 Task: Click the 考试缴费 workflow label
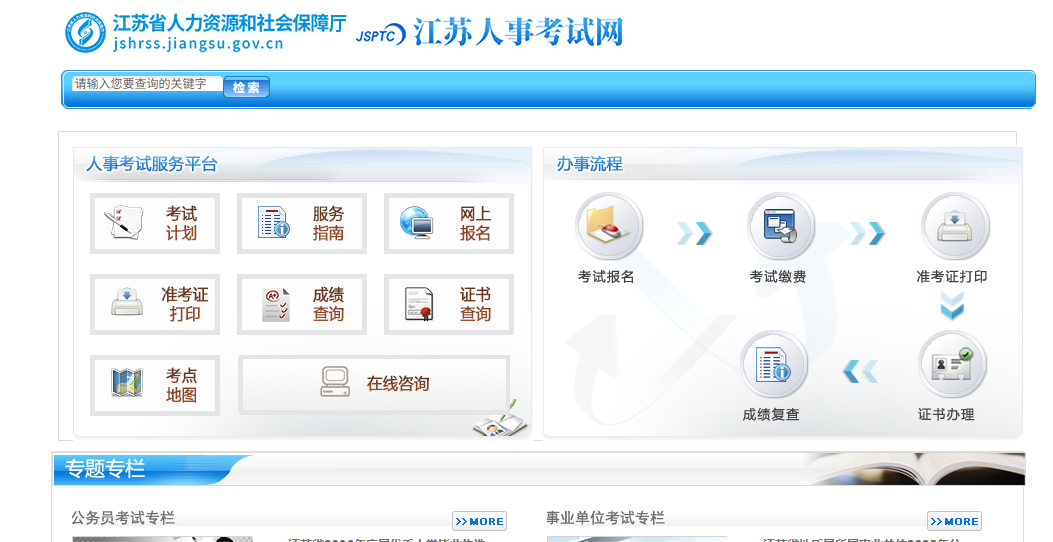point(778,277)
